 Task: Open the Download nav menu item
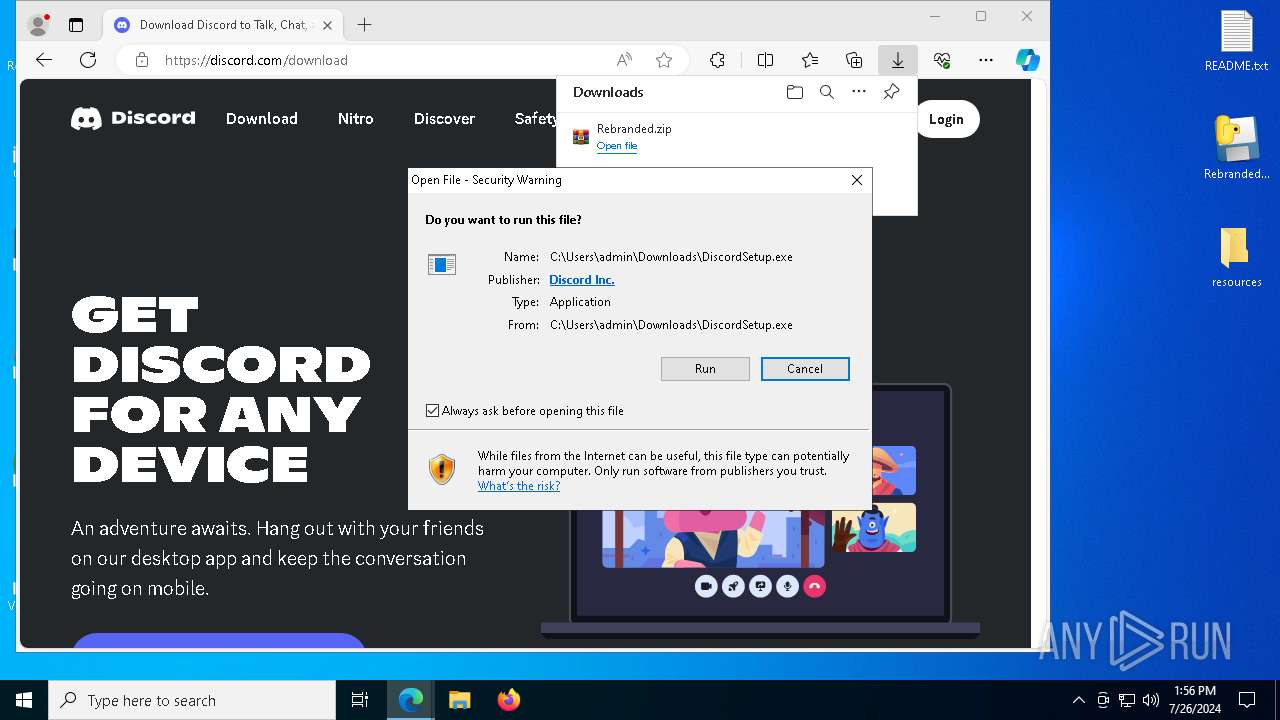(x=262, y=118)
